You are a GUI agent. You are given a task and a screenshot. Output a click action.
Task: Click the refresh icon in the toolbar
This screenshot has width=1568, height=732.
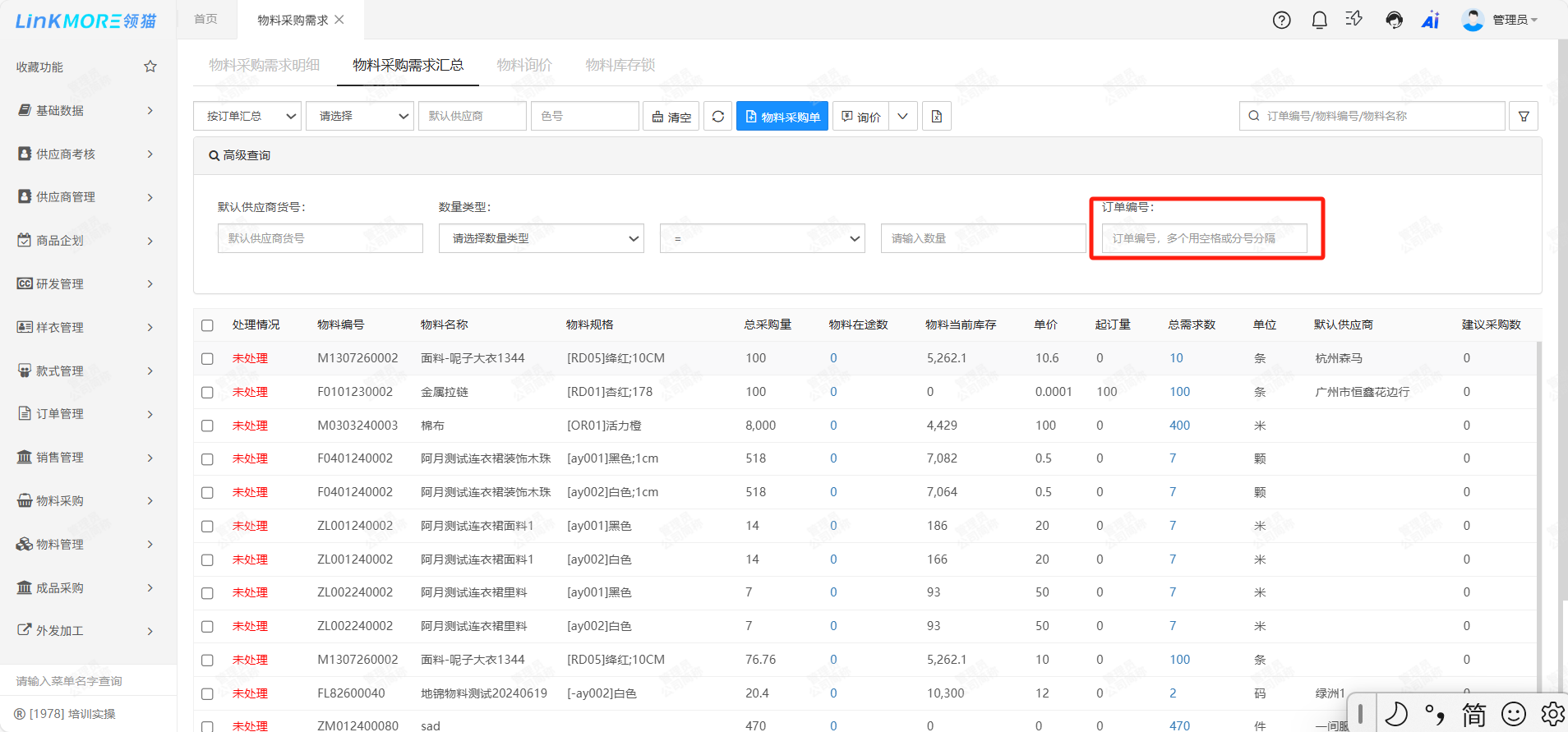click(717, 117)
